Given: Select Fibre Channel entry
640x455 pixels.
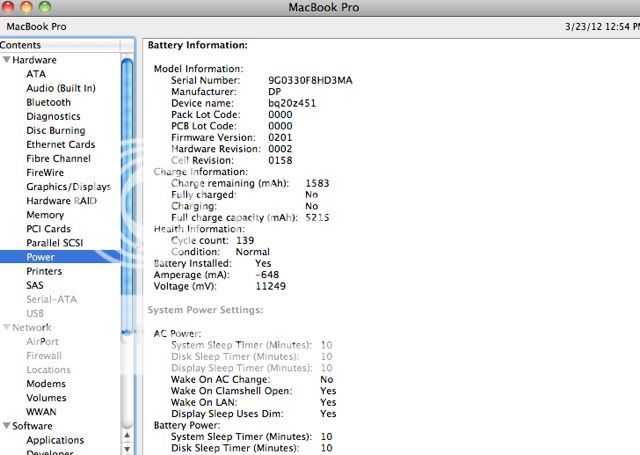Looking at the screenshot, I should 58,158.
